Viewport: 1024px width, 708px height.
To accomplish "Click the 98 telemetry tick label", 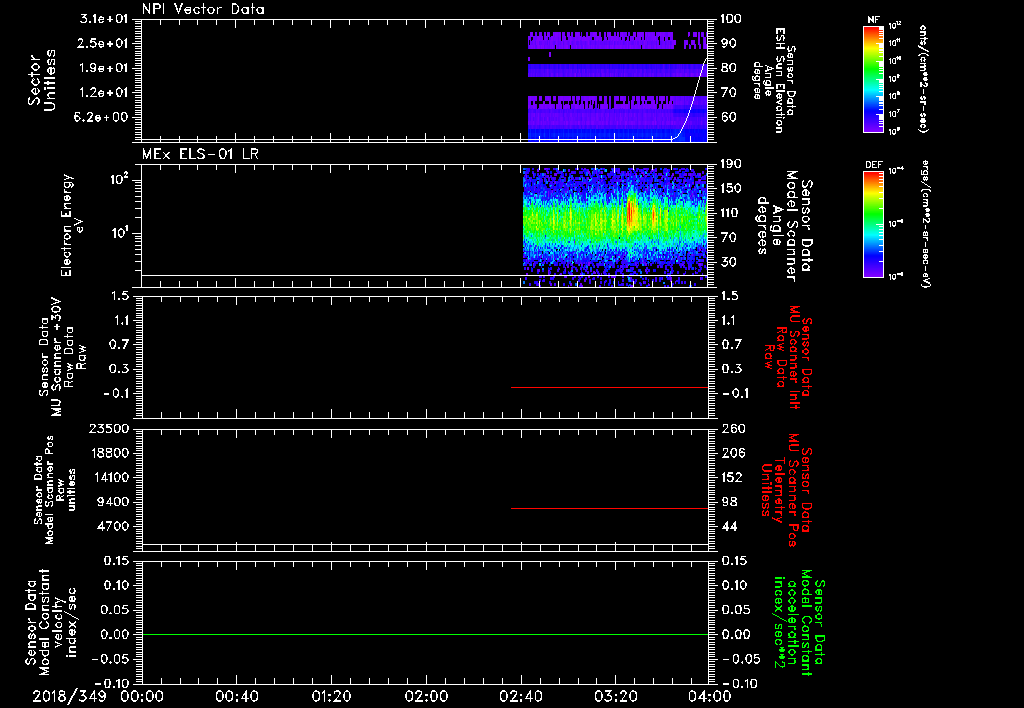I will tap(729, 502).
